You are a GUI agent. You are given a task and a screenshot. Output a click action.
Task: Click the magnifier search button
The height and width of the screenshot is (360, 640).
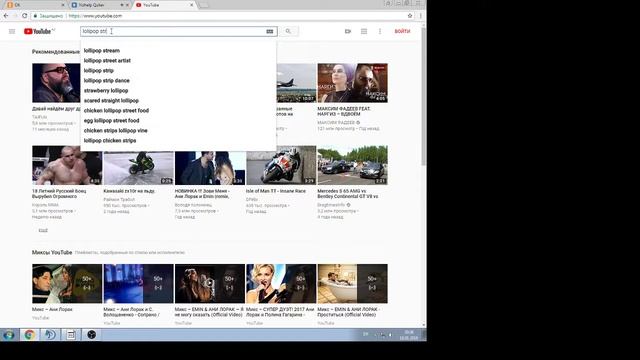click(x=288, y=31)
